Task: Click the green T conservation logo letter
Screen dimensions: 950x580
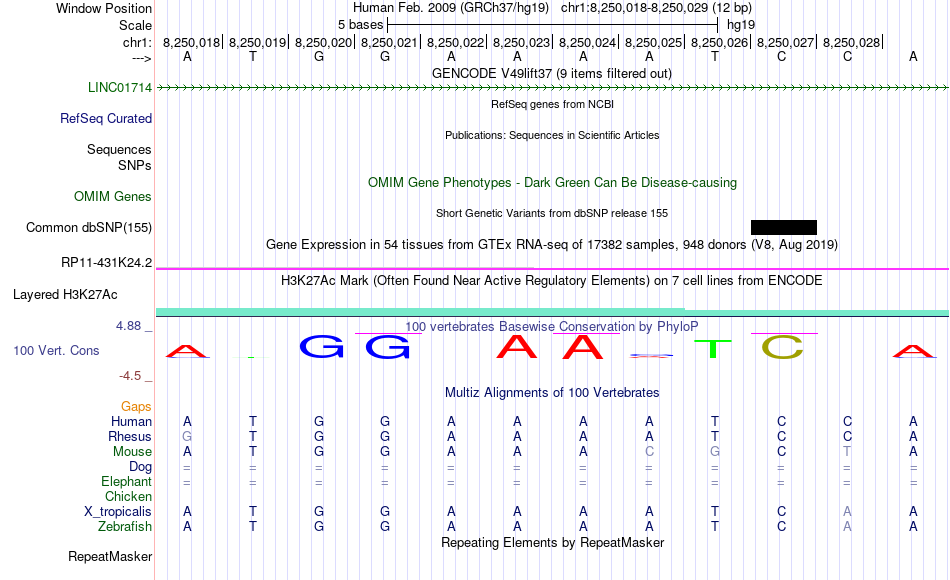Action: click(714, 349)
